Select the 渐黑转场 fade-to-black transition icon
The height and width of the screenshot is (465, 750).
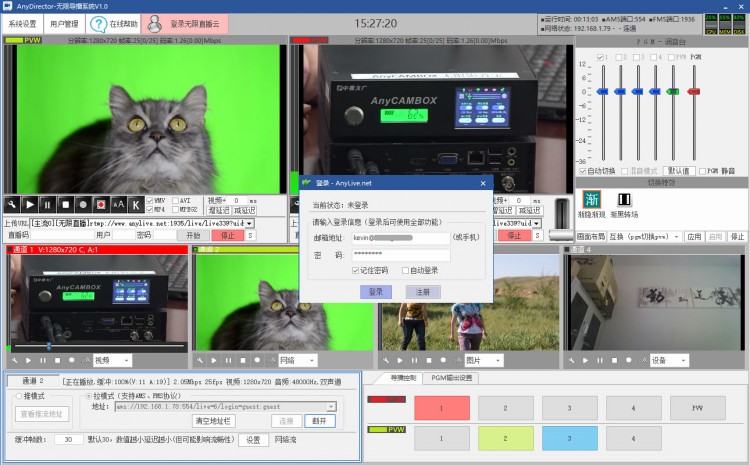(624, 199)
